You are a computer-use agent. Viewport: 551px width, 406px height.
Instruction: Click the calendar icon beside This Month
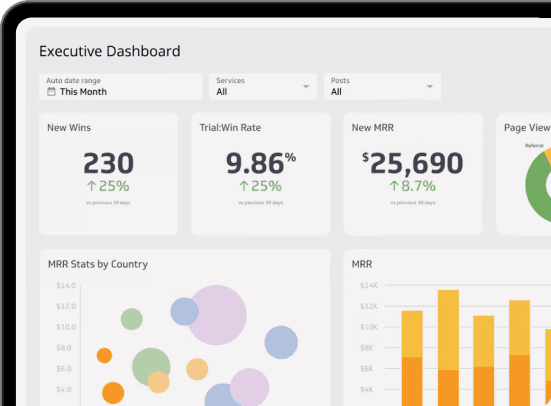(51, 92)
